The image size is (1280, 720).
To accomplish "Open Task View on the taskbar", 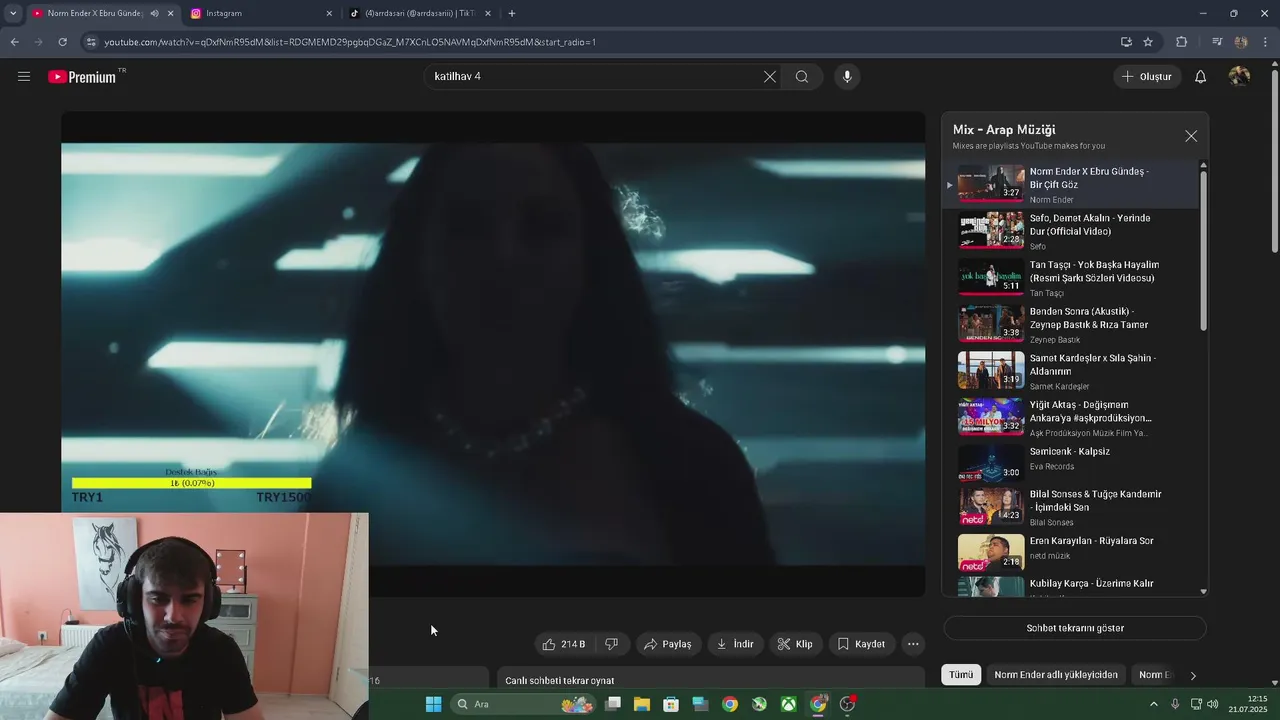I will [x=613, y=704].
